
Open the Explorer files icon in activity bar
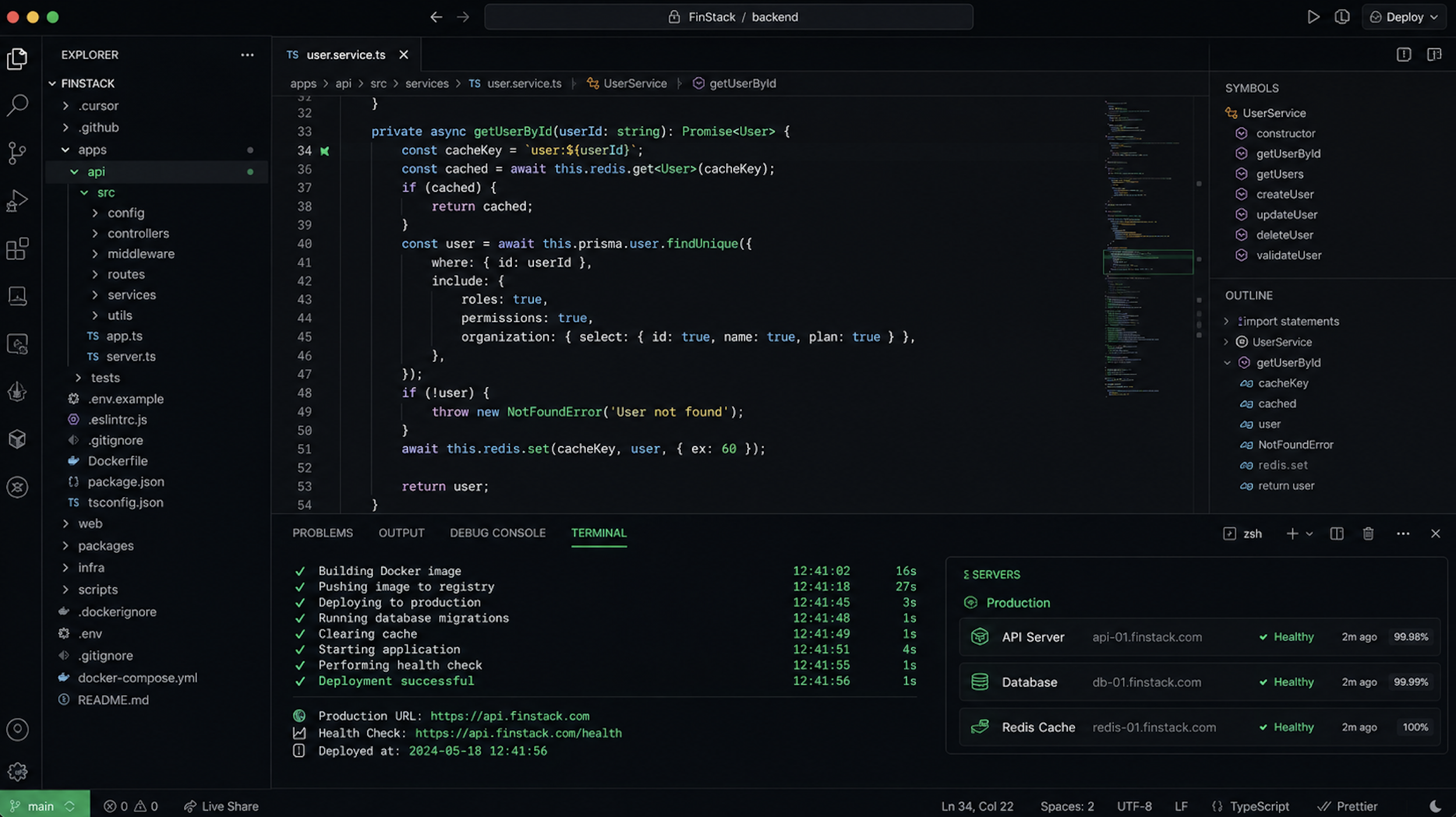click(17, 59)
